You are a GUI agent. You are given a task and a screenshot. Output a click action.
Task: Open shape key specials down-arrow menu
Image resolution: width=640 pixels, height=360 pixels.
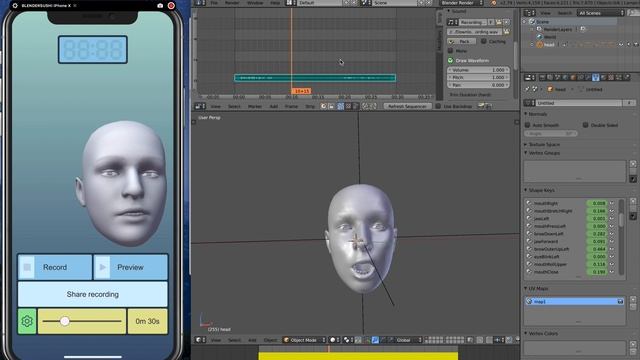pyautogui.click(x=633, y=216)
